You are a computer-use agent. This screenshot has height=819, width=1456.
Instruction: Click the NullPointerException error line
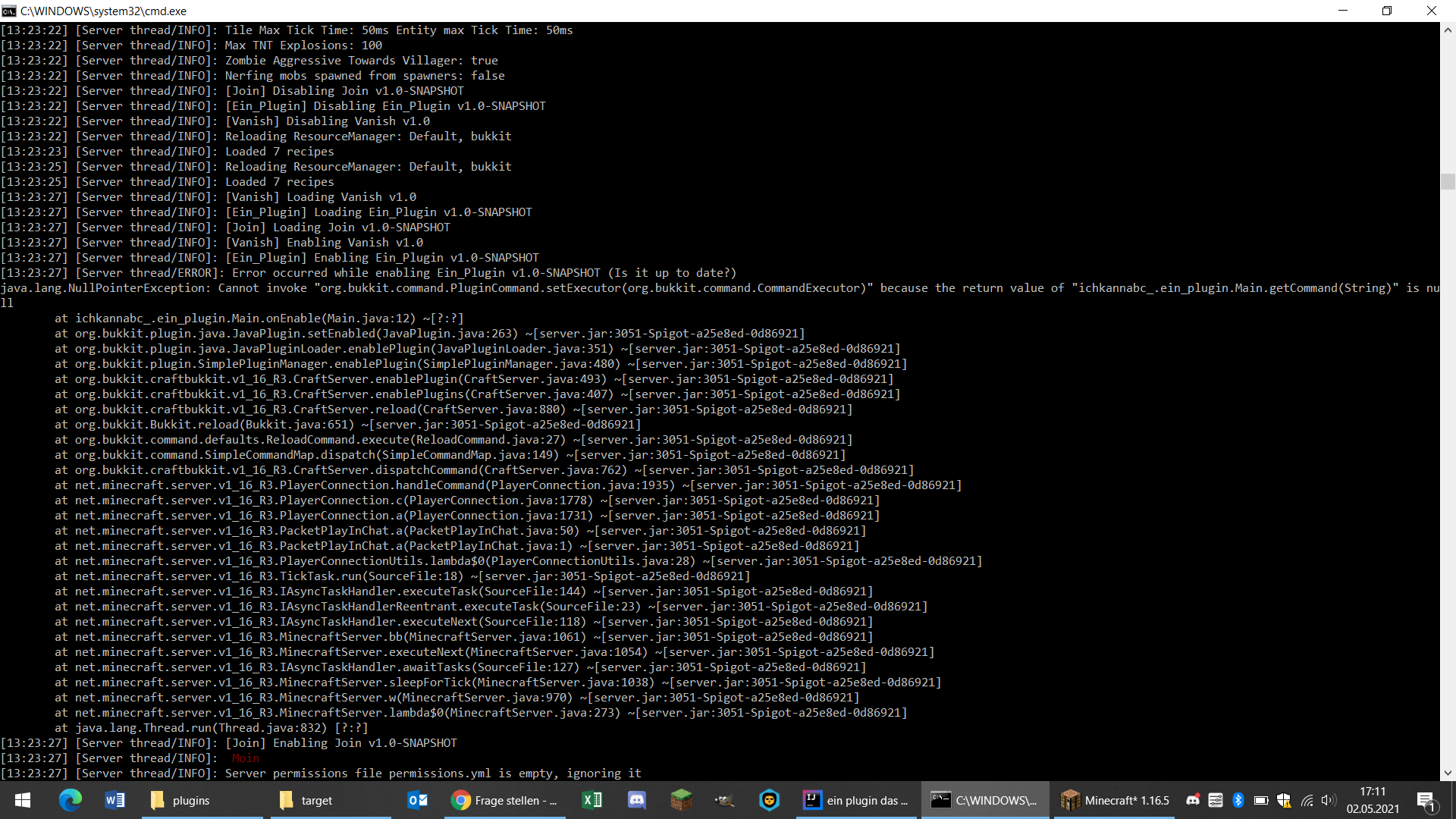(720, 295)
